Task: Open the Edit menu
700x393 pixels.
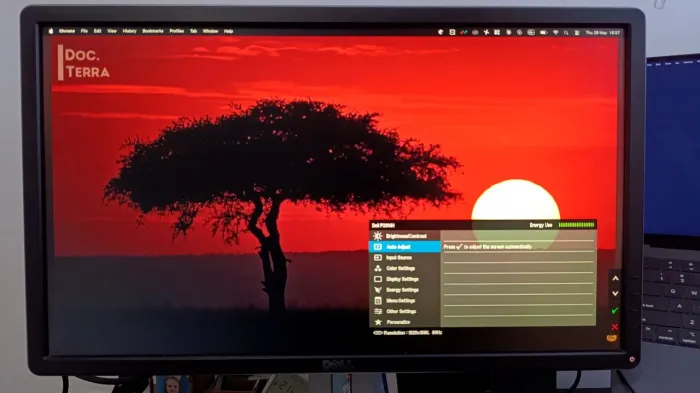Action: 97,31
